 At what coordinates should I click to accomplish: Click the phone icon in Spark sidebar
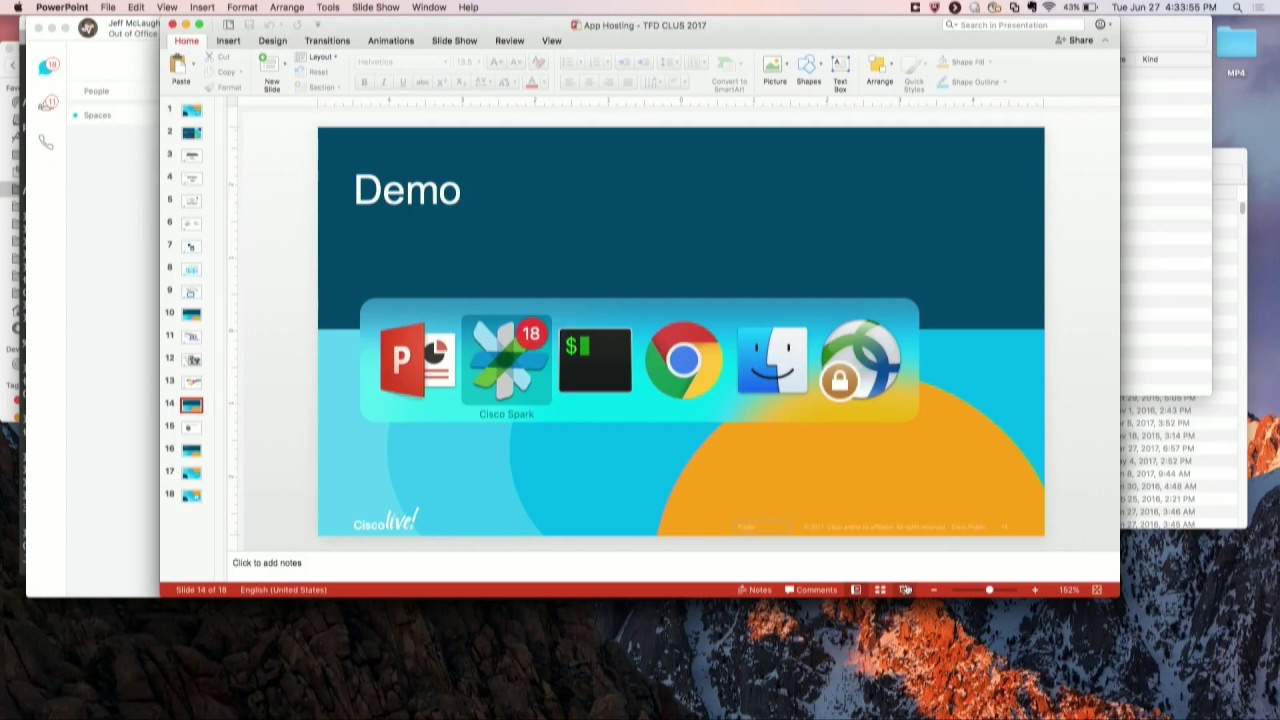click(46, 142)
